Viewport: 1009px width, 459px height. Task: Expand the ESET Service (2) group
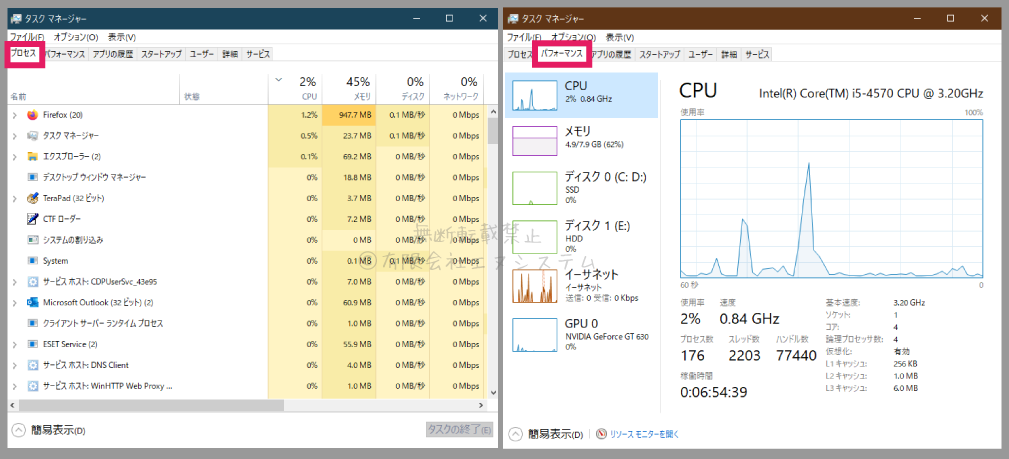pos(15,344)
